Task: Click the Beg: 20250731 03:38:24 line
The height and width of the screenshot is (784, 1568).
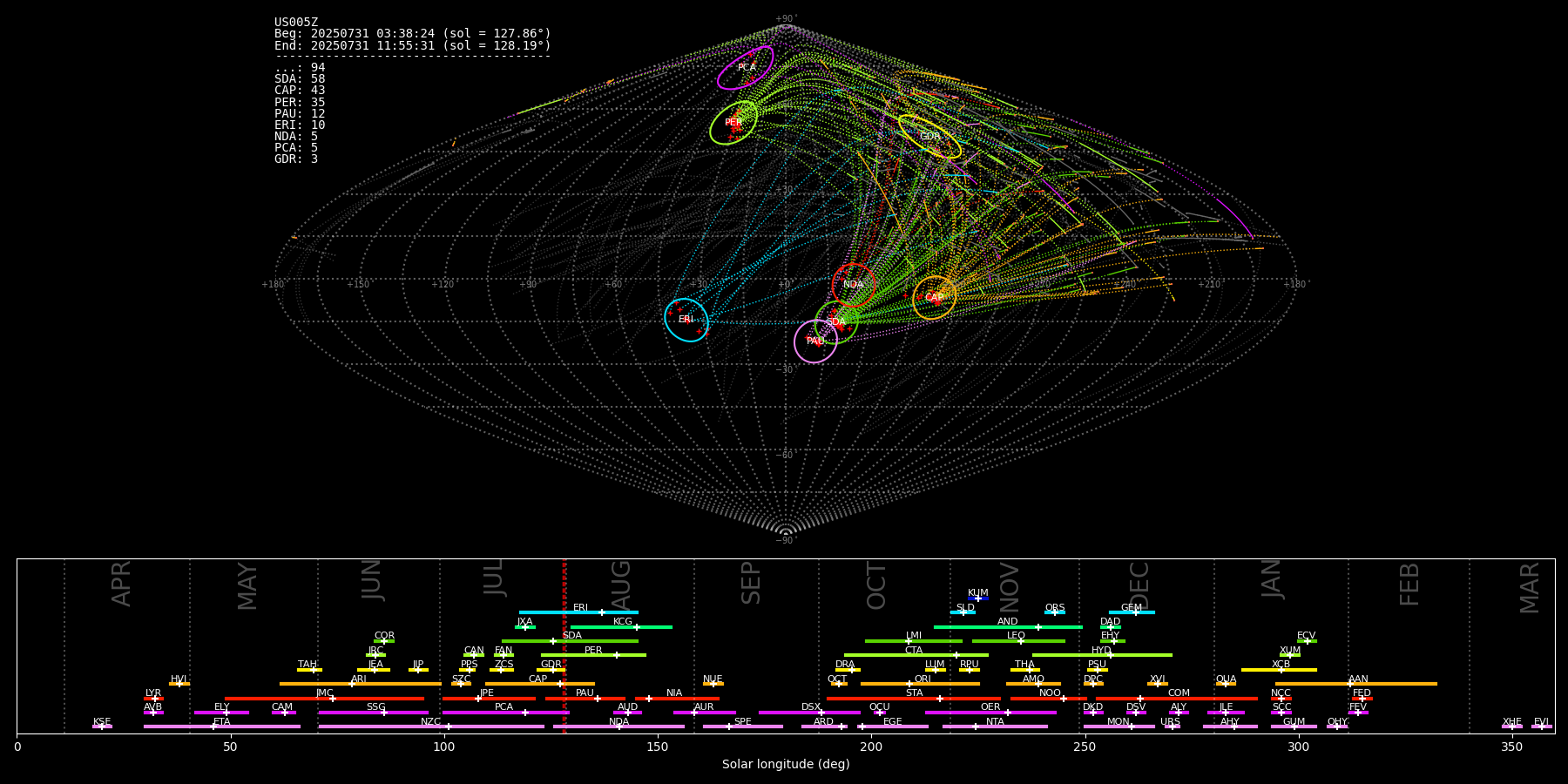Action: pyautogui.click(x=413, y=34)
